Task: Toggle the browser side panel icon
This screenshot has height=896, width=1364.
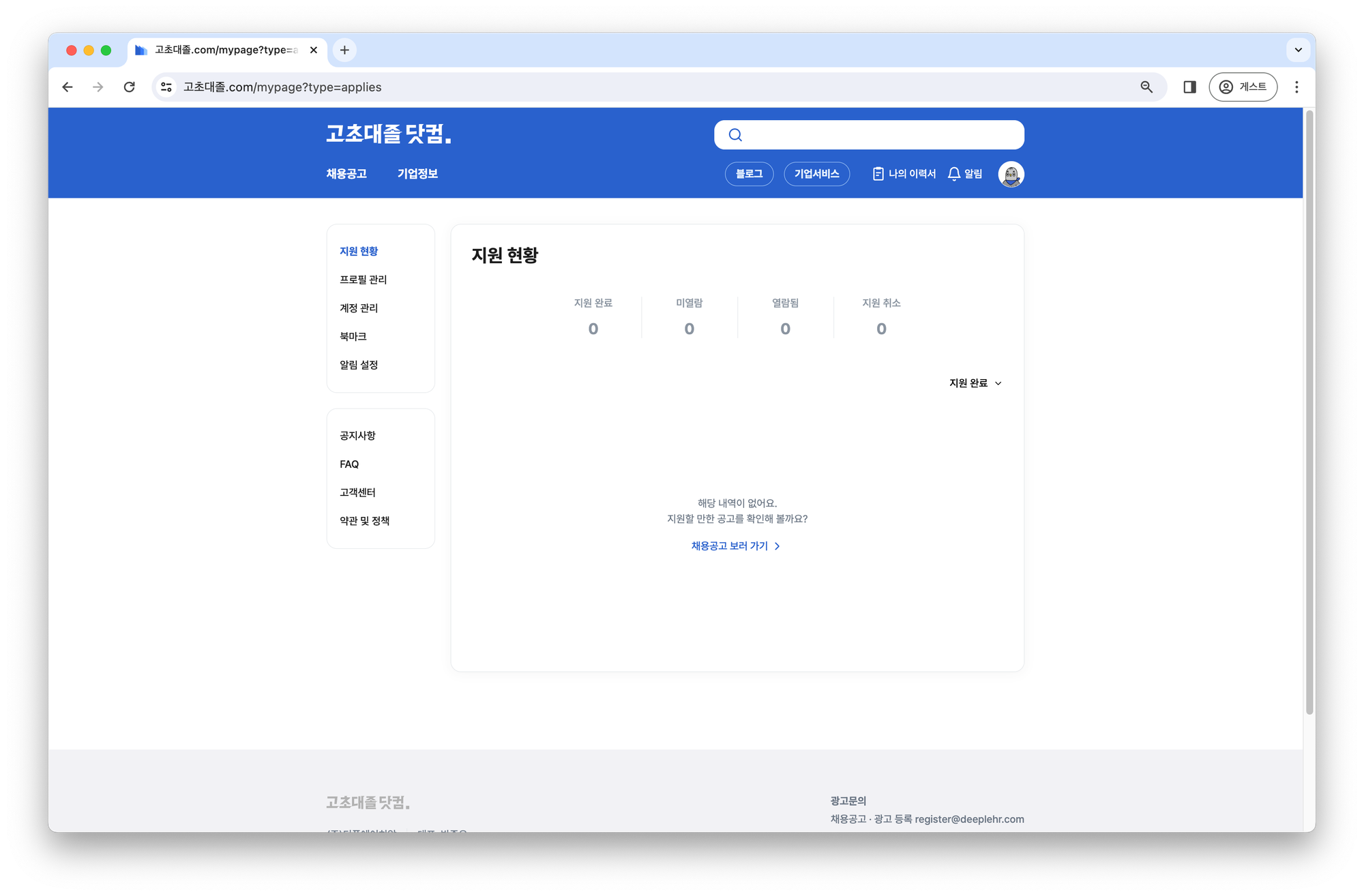Action: pos(1189,87)
